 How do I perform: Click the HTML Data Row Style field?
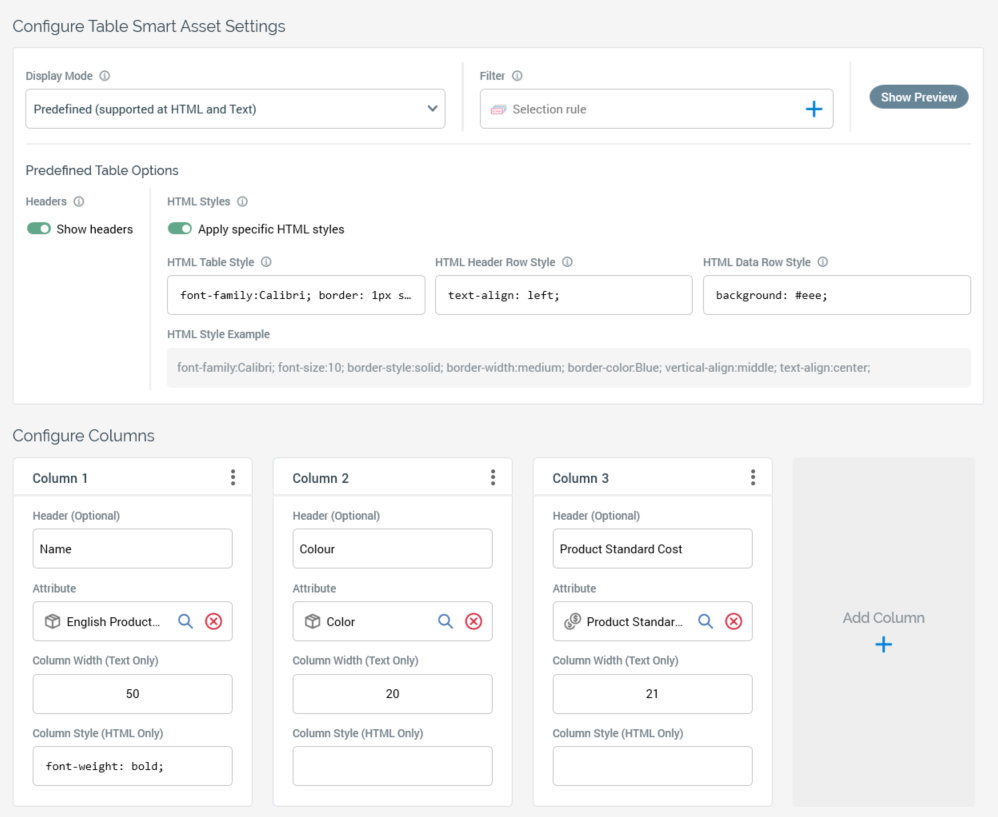(x=836, y=296)
